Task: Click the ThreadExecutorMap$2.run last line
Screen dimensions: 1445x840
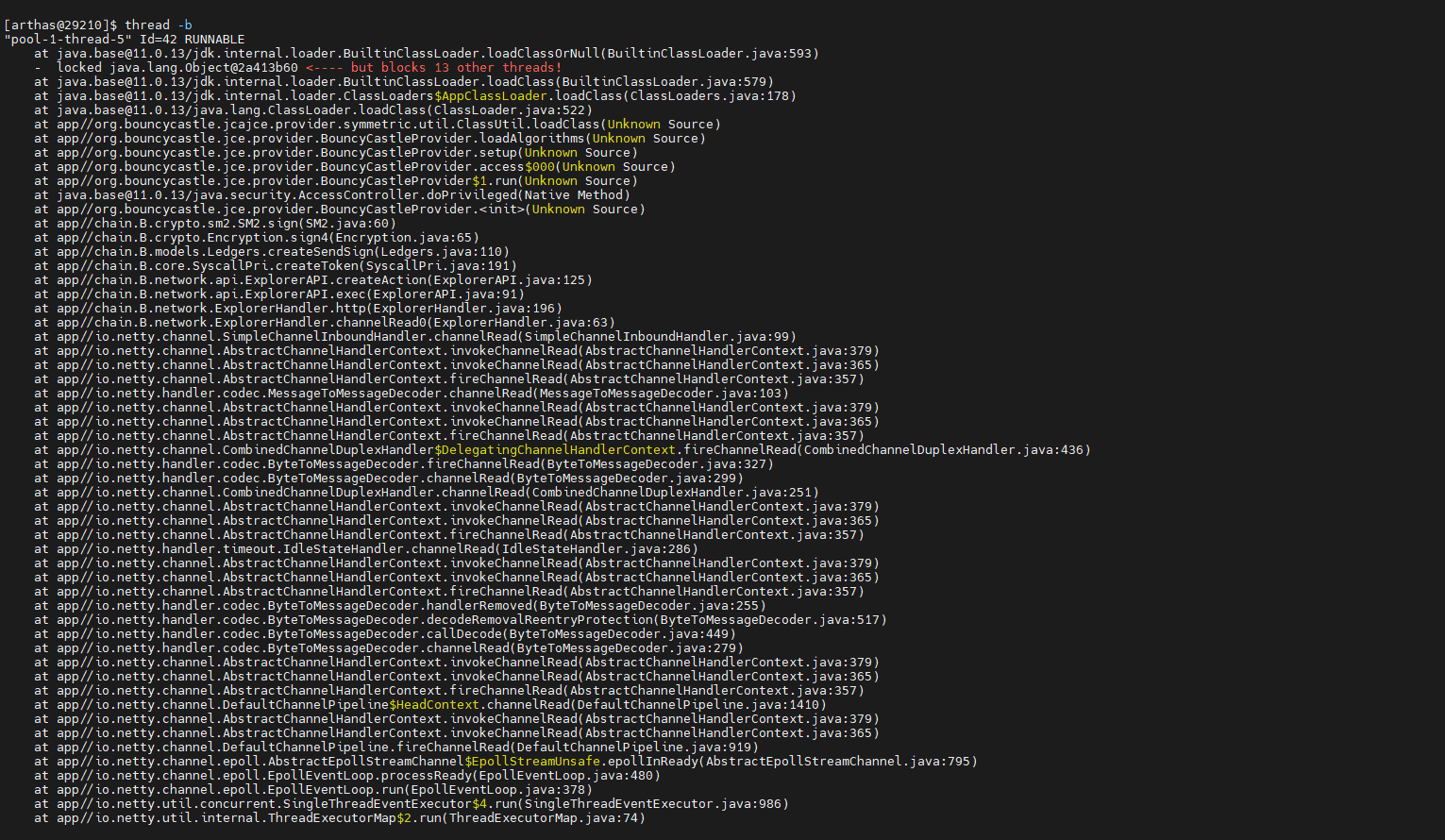Action: point(340,818)
